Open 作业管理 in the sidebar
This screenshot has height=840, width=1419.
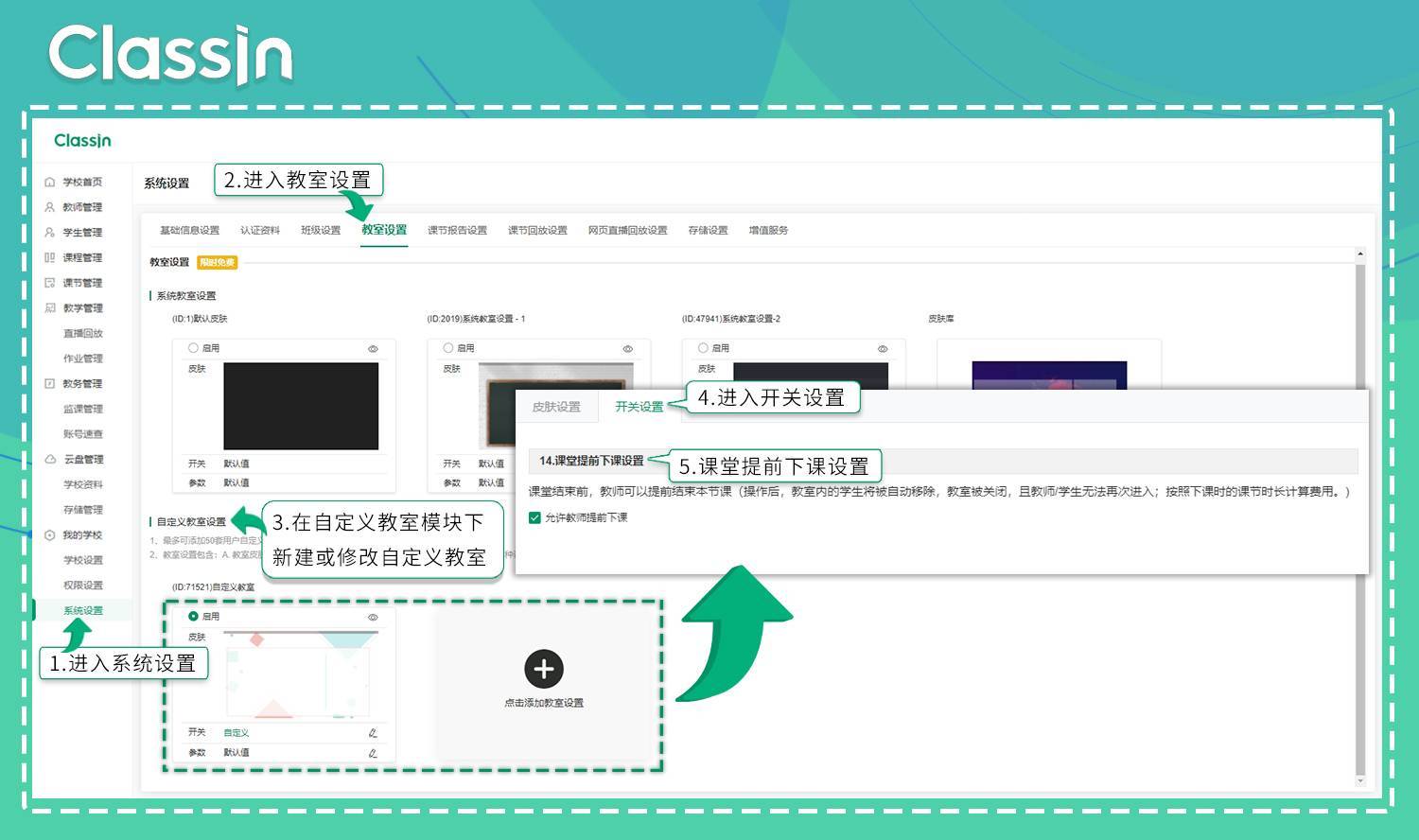coord(82,359)
